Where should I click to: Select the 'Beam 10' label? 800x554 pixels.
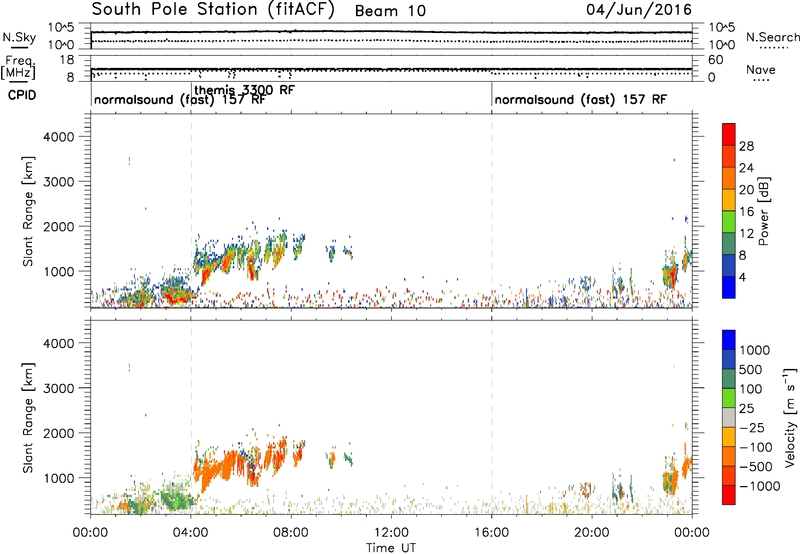point(390,11)
